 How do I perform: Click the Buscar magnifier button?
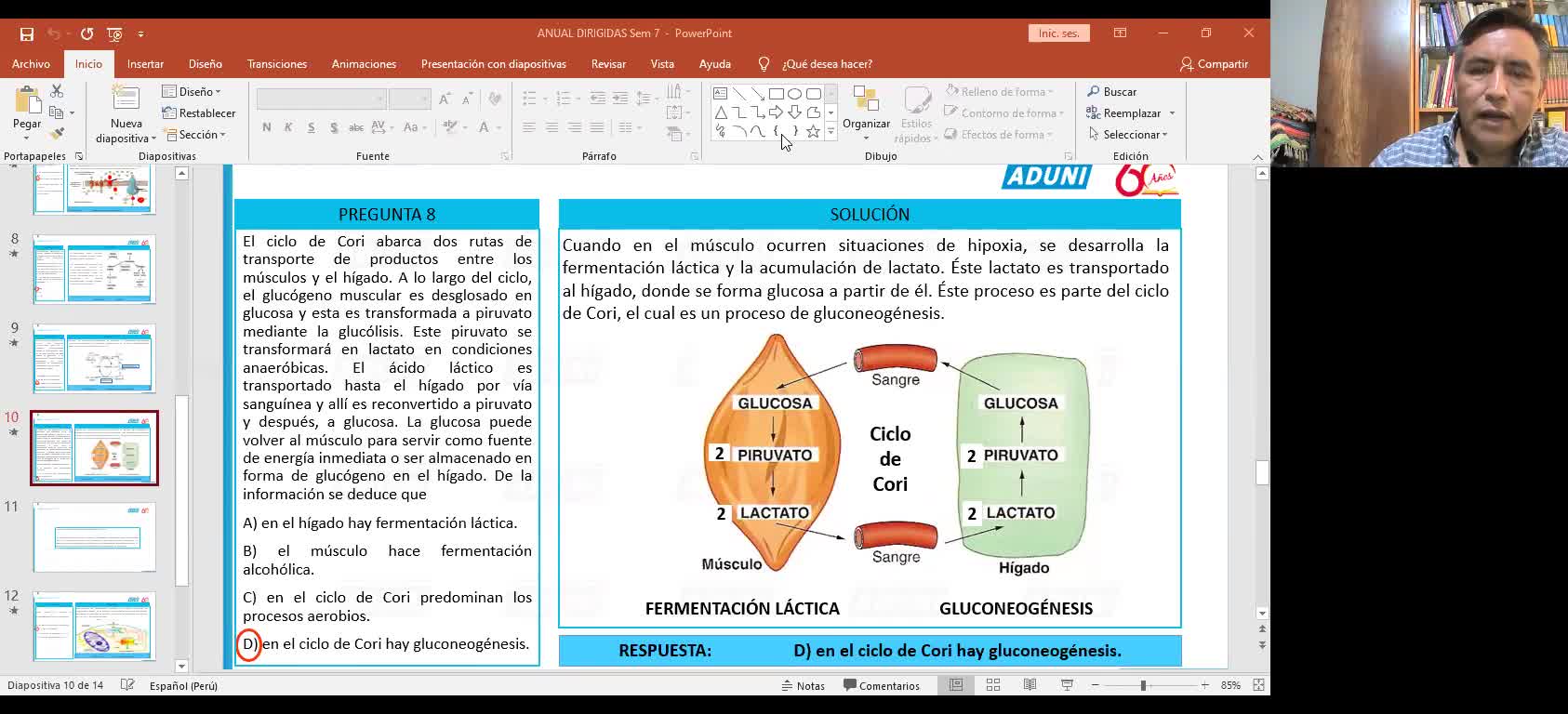coord(1112,91)
